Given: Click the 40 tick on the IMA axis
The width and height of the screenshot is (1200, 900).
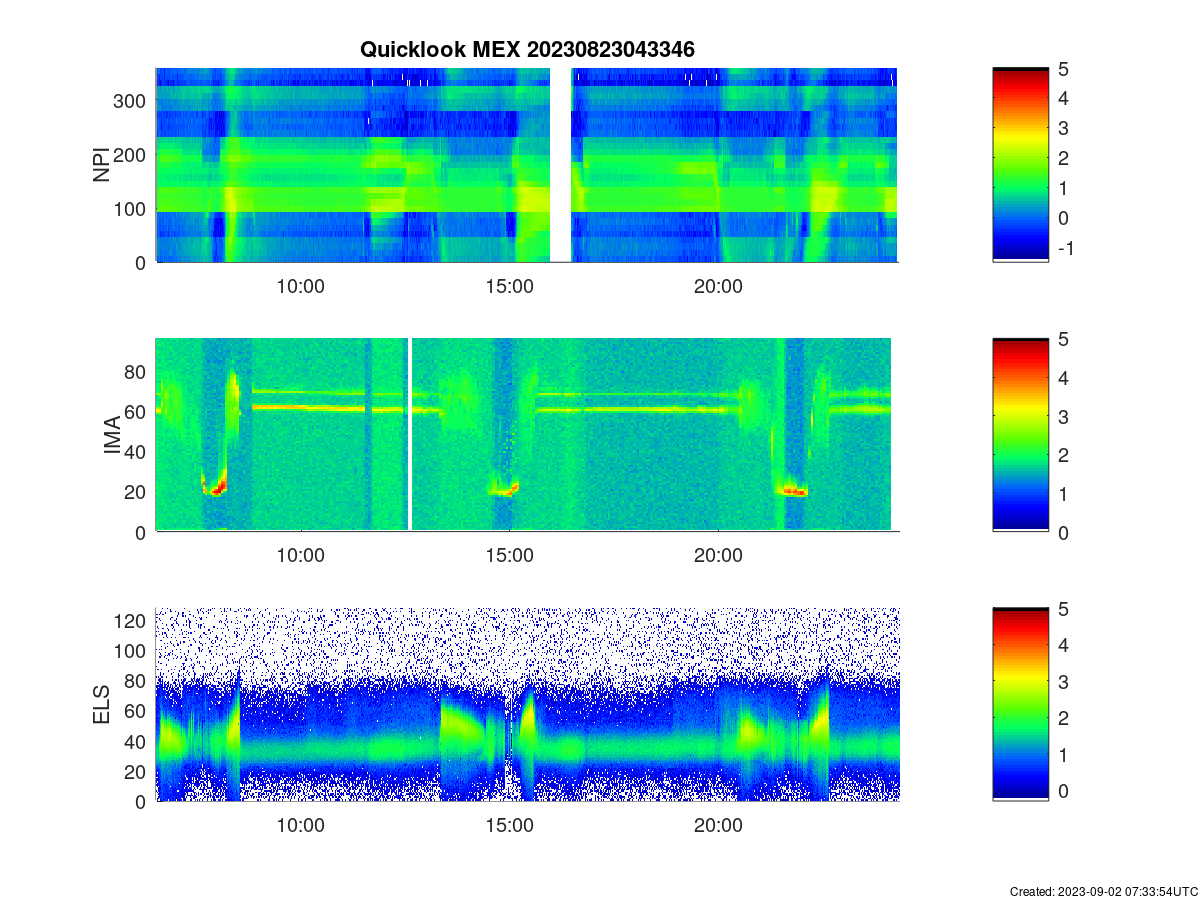Looking at the screenshot, I should click(x=137, y=451).
